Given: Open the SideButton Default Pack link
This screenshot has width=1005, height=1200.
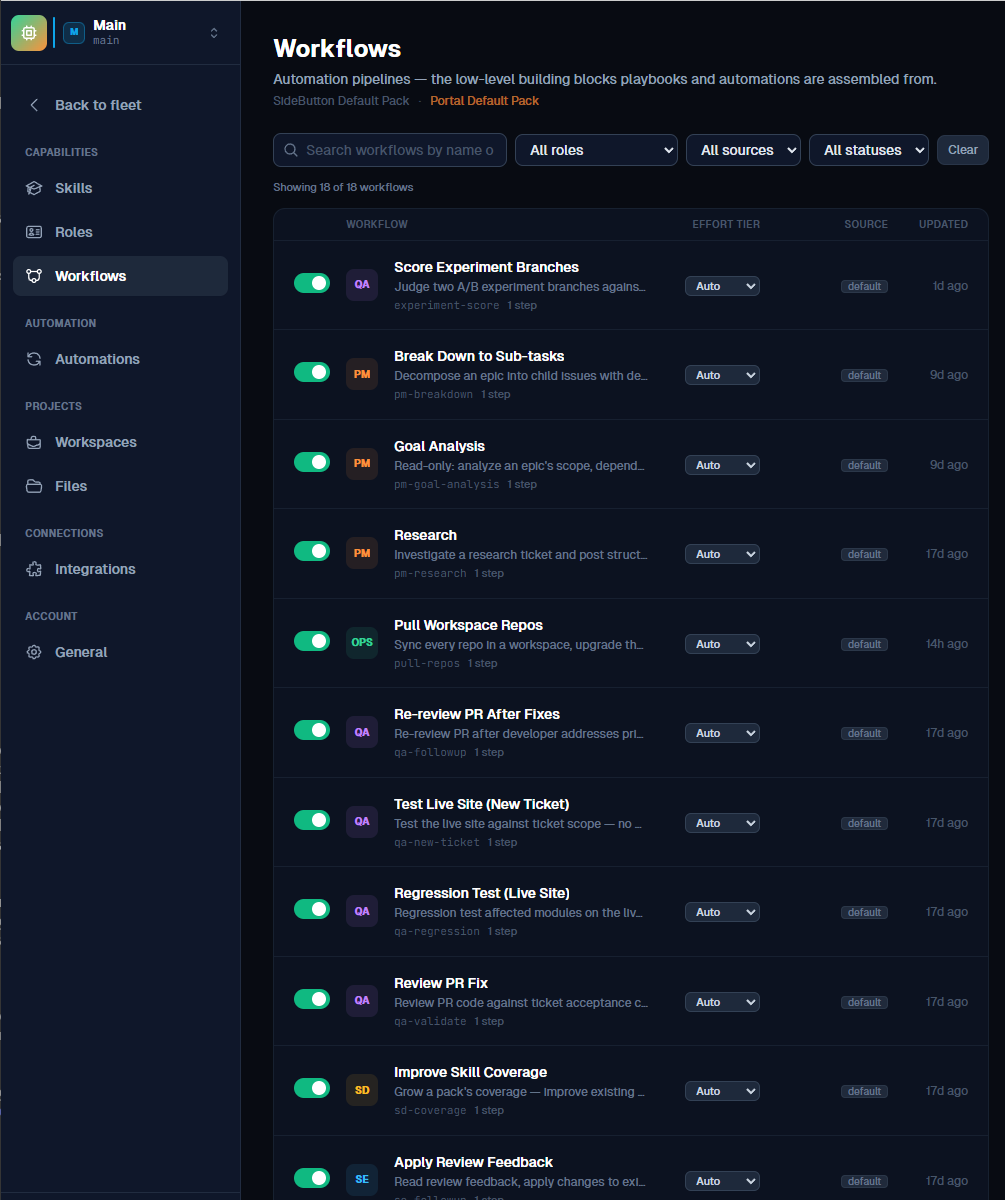Looking at the screenshot, I should pos(341,101).
